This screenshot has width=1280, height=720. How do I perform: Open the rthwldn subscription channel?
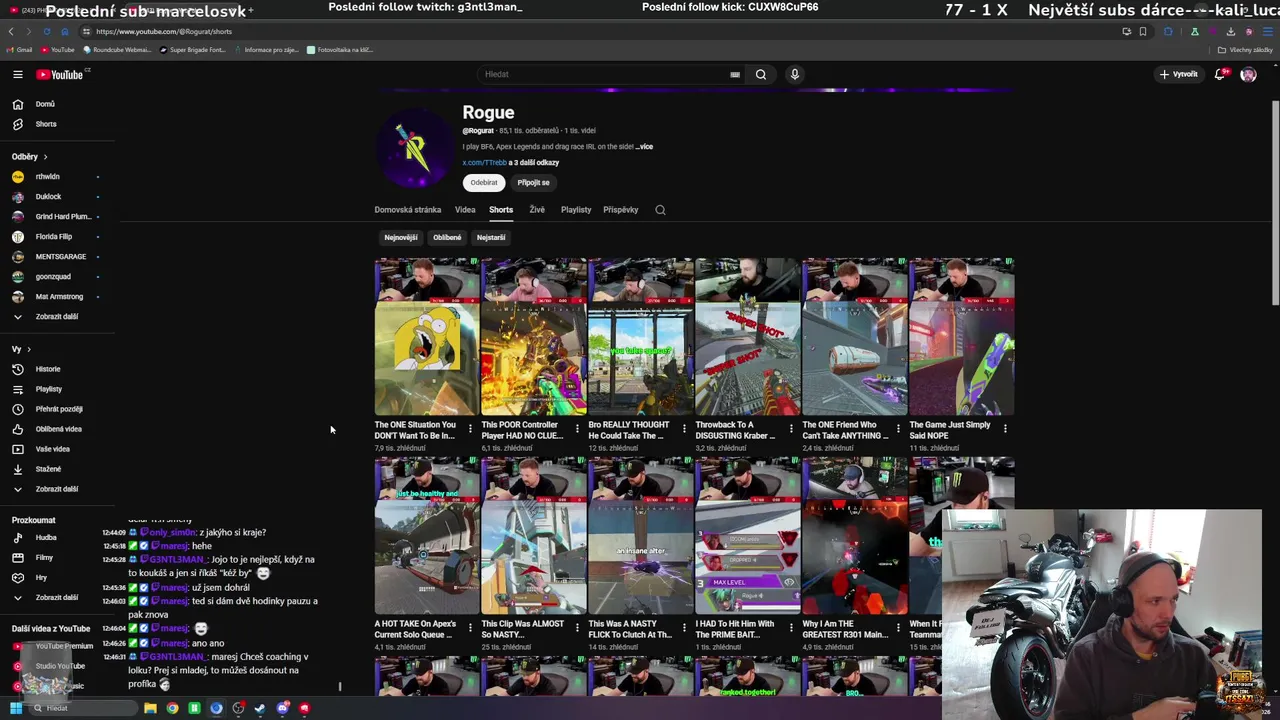tap(47, 177)
